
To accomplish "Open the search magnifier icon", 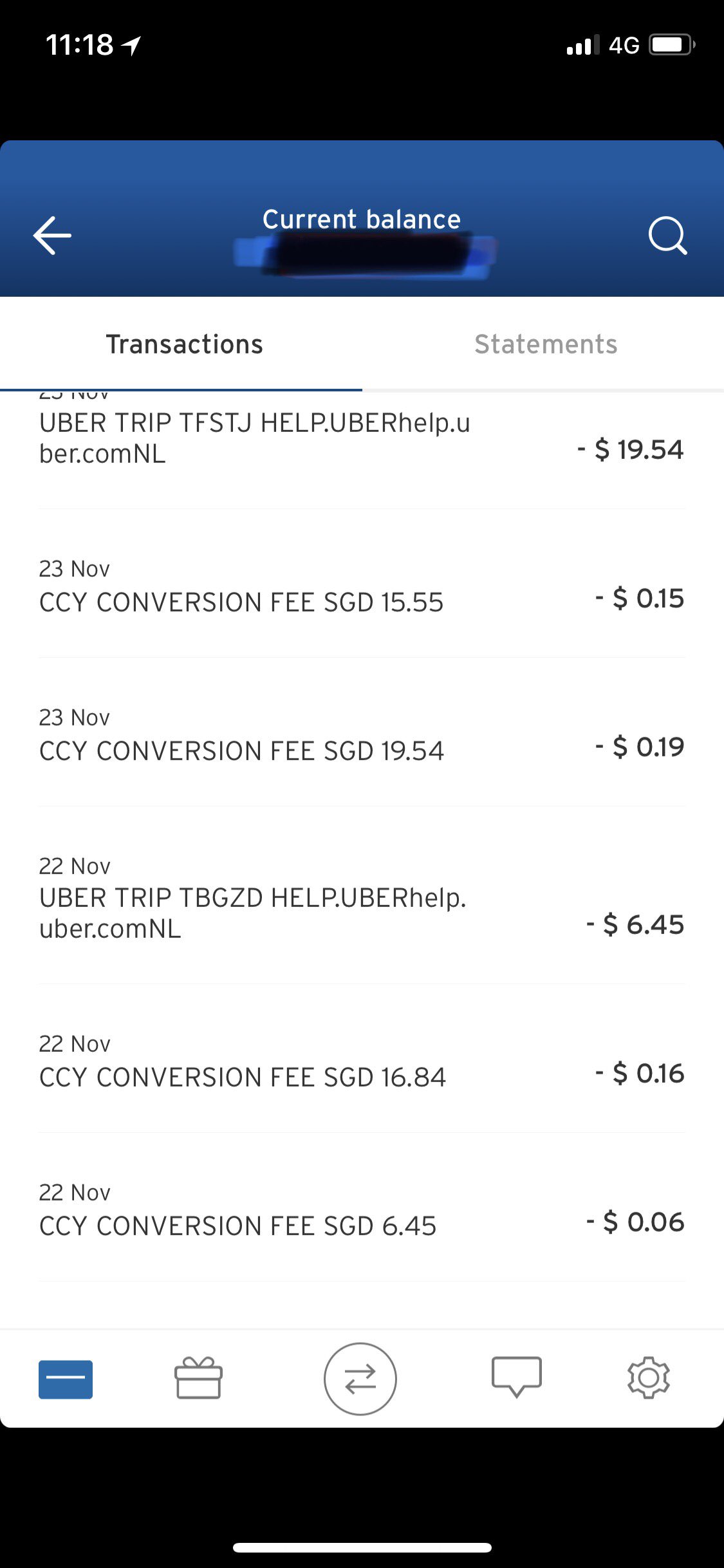I will tap(667, 236).
